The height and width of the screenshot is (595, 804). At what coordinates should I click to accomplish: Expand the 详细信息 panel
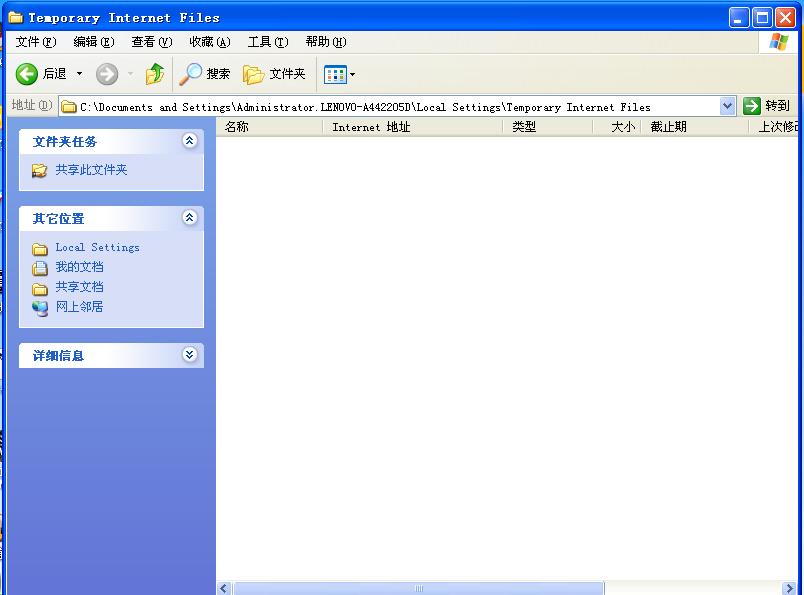pyautogui.click(x=189, y=354)
